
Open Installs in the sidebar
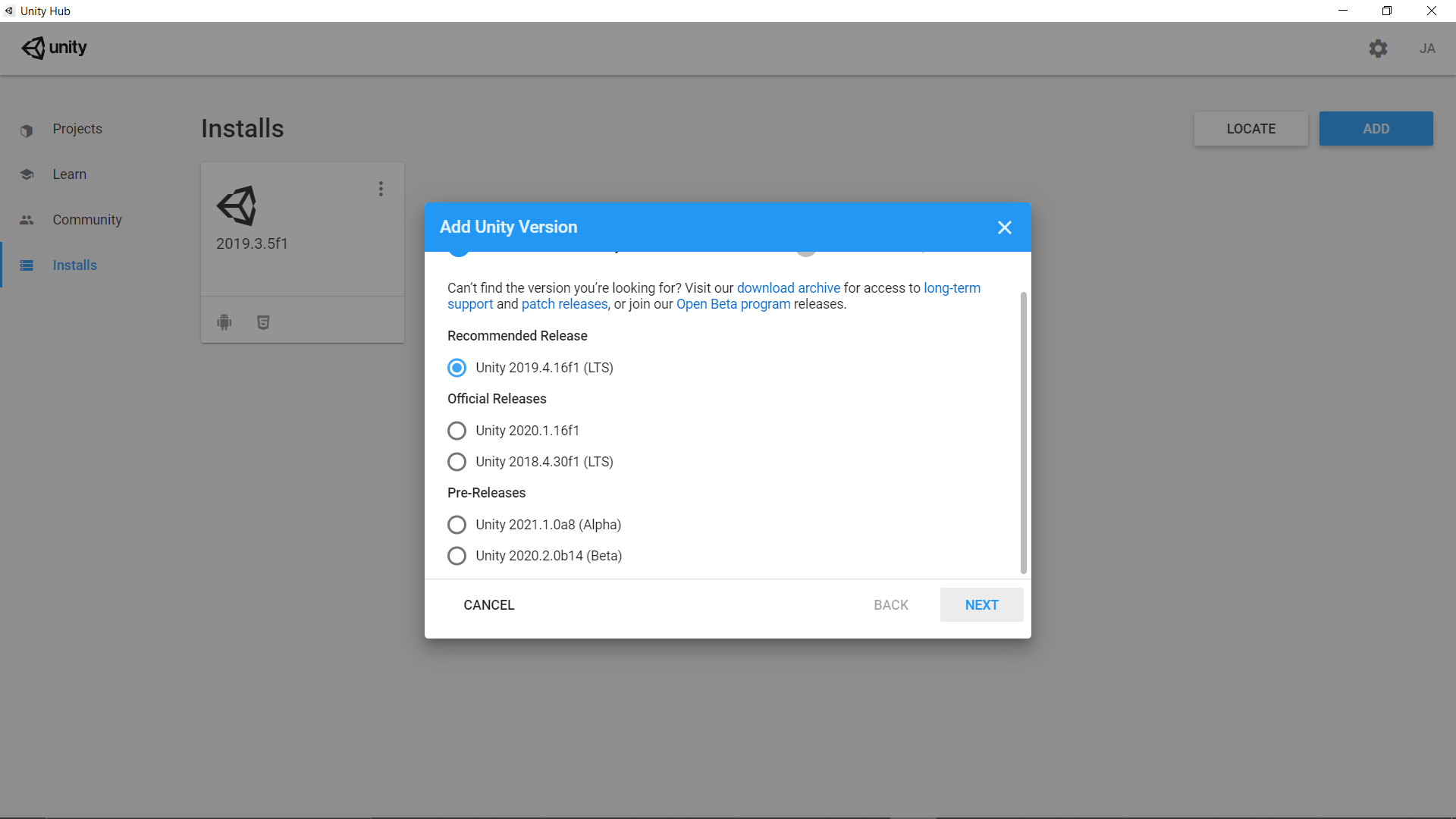[x=75, y=265]
